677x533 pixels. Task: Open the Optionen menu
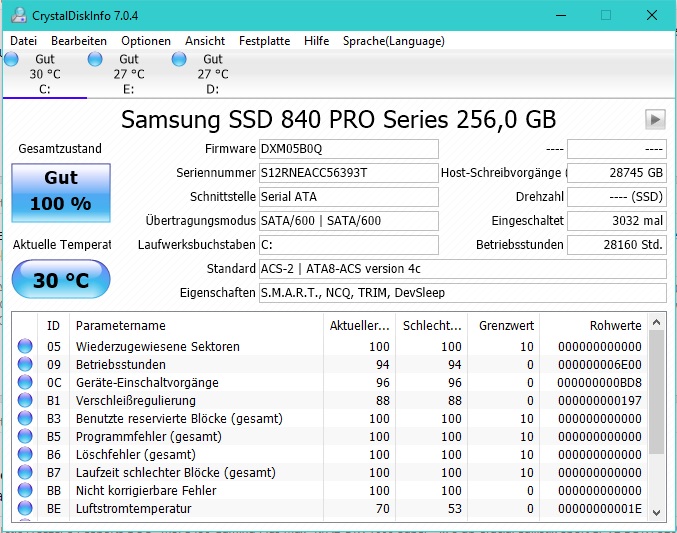coord(146,41)
